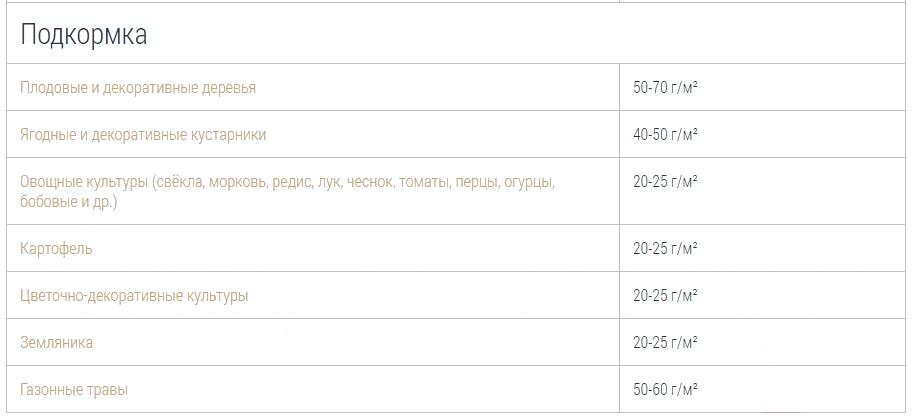Image resolution: width=912 pixels, height=416 pixels.
Task: Open the Картофель link
Action: [56, 249]
